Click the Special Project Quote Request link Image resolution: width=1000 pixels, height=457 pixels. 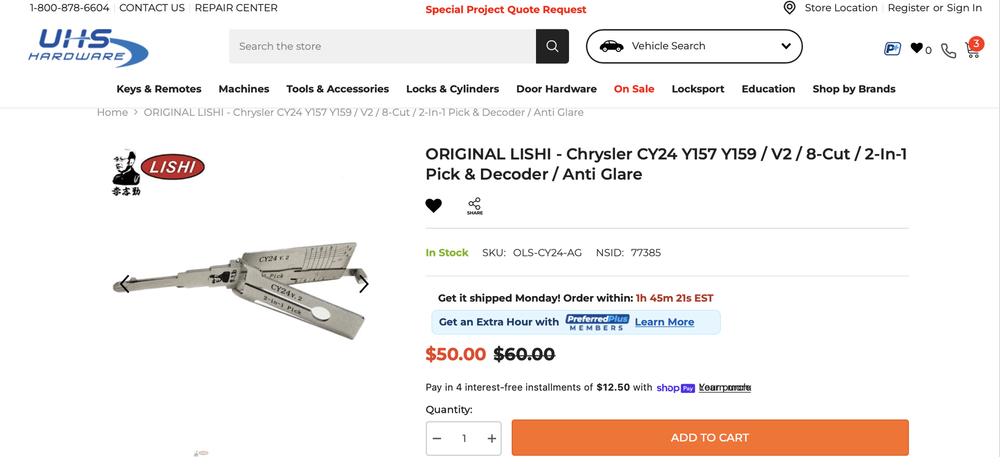[x=505, y=10]
